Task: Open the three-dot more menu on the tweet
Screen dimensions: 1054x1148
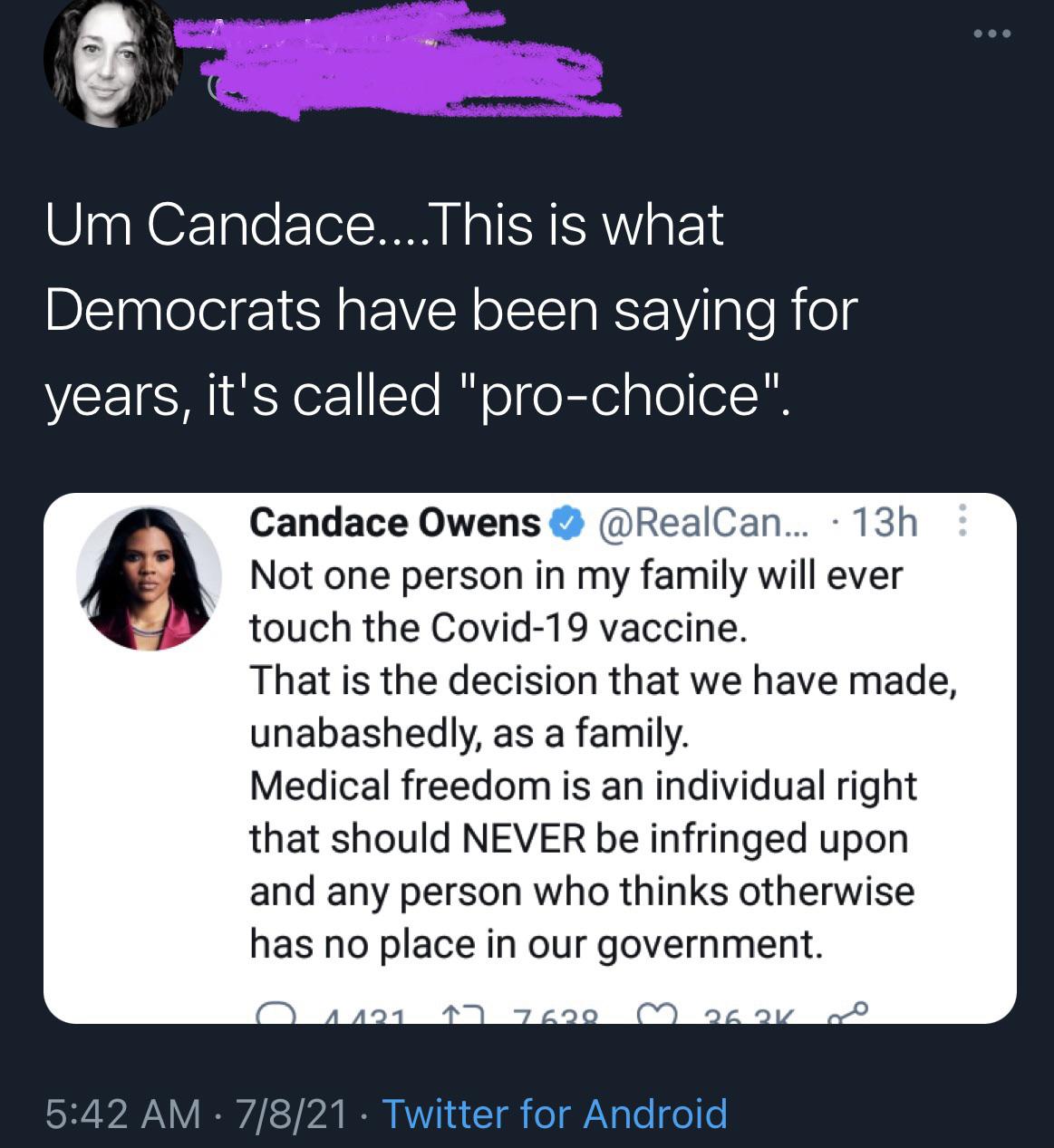Action: 991,34
